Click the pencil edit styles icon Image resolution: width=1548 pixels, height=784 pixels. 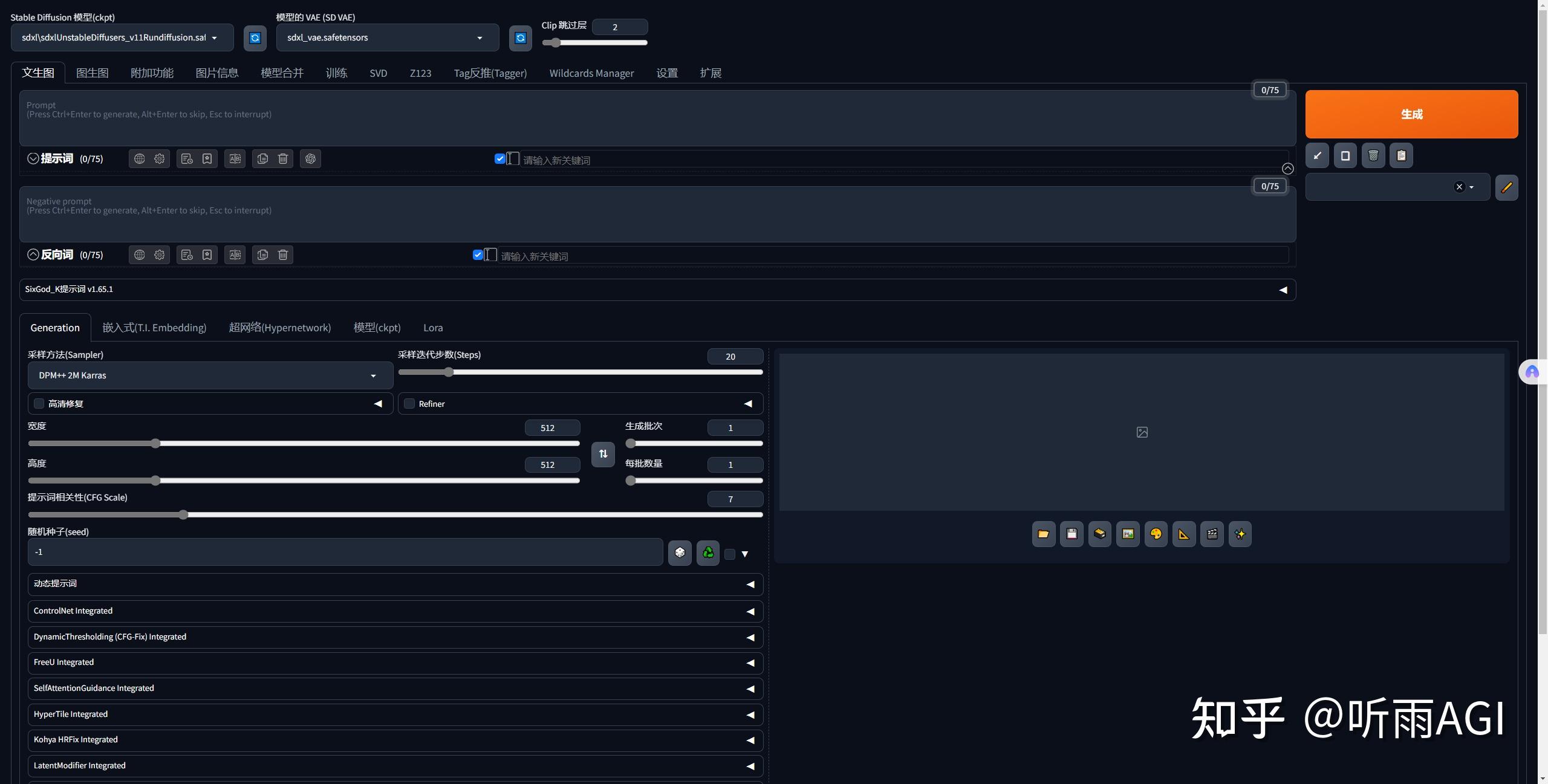coord(1506,187)
